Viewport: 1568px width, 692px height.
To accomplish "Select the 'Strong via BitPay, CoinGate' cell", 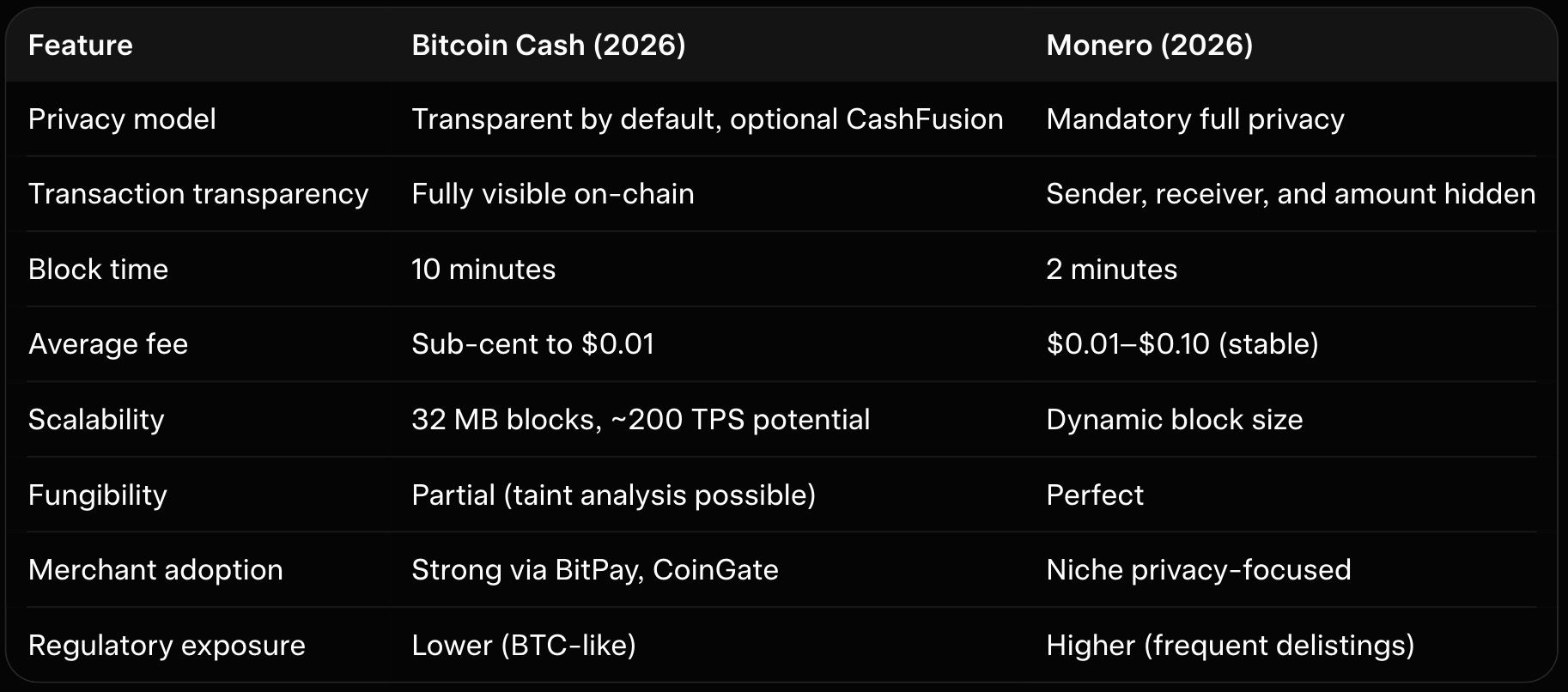I will pyautogui.click(x=594, y=570).
